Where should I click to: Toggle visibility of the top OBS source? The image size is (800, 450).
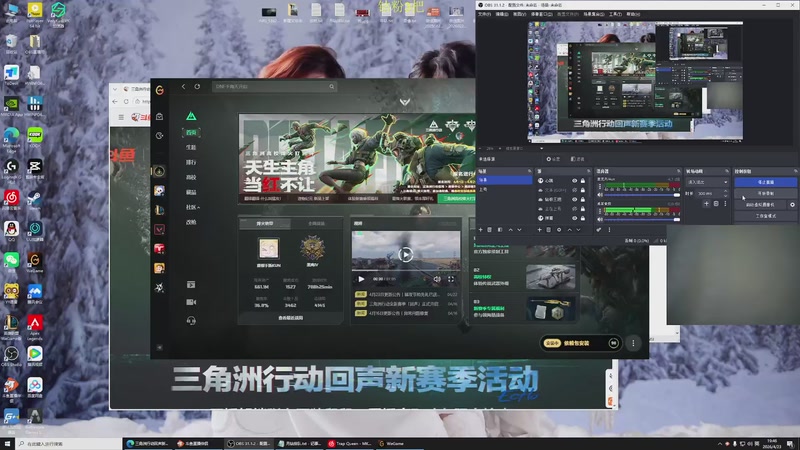[x=574, y=181]
